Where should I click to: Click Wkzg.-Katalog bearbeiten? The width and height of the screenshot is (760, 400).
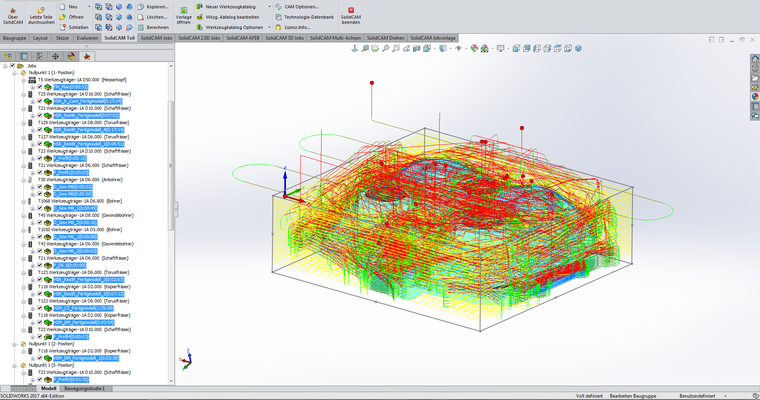(228, 17)
